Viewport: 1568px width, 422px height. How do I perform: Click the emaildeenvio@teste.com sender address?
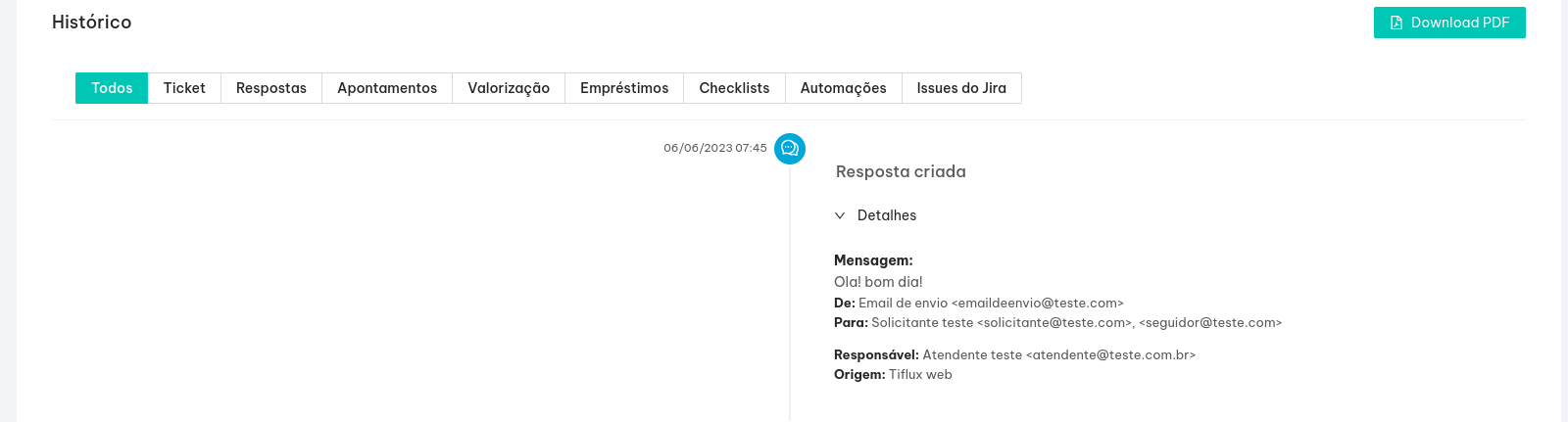pyautogui.click(x=1038, y=304)
